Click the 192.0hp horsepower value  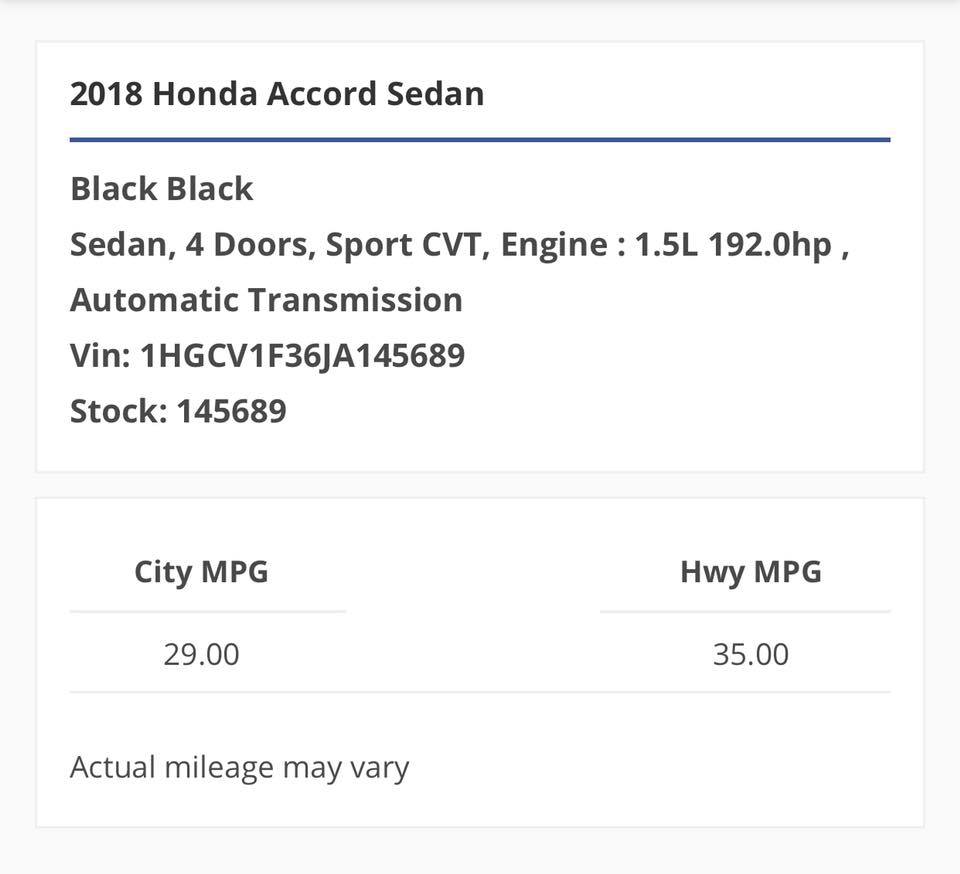point(770,245)
